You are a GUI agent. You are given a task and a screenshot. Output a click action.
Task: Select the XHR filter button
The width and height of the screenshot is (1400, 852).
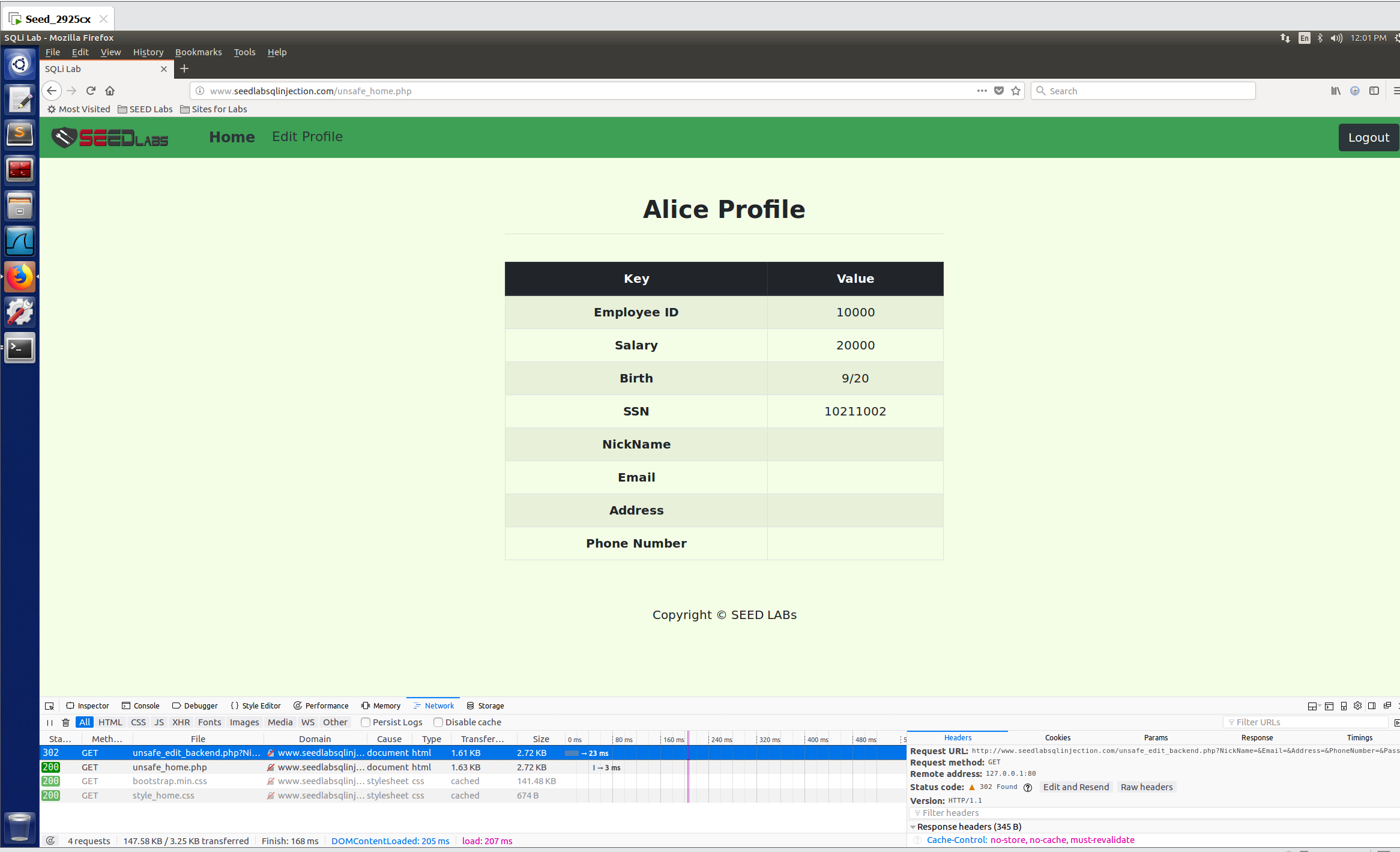point(180,722)
